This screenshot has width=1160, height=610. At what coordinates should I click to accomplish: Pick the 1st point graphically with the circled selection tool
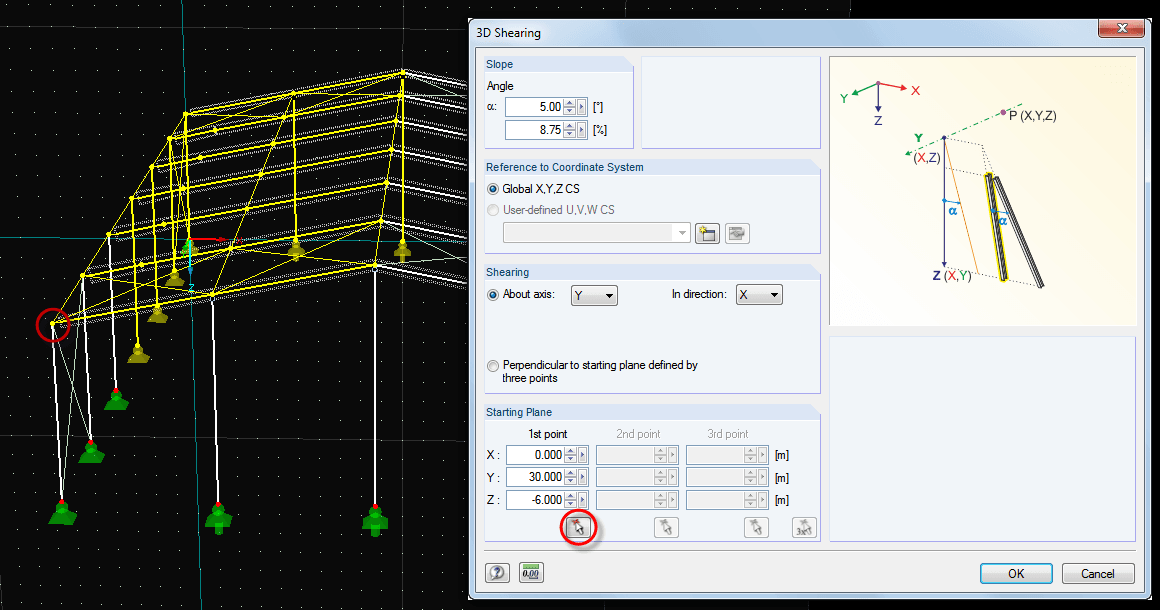pyautogui.click(x=578, y=527)
